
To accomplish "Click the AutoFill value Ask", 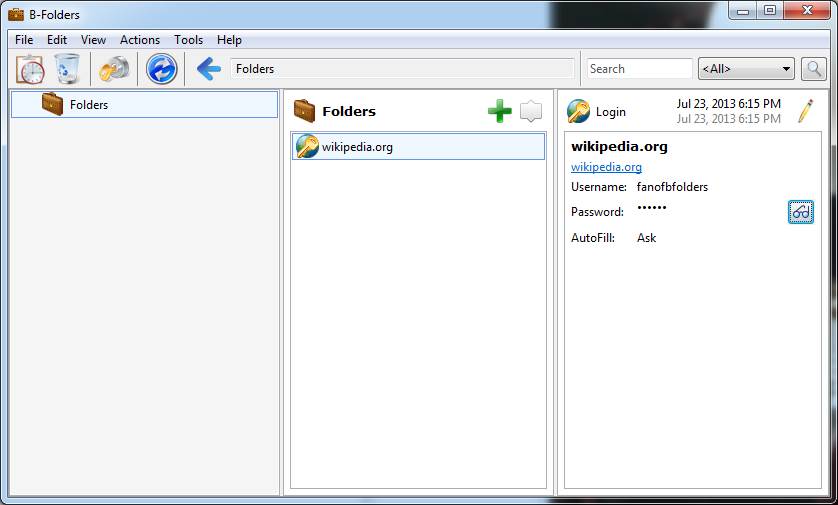I will [x=647, y=238].
